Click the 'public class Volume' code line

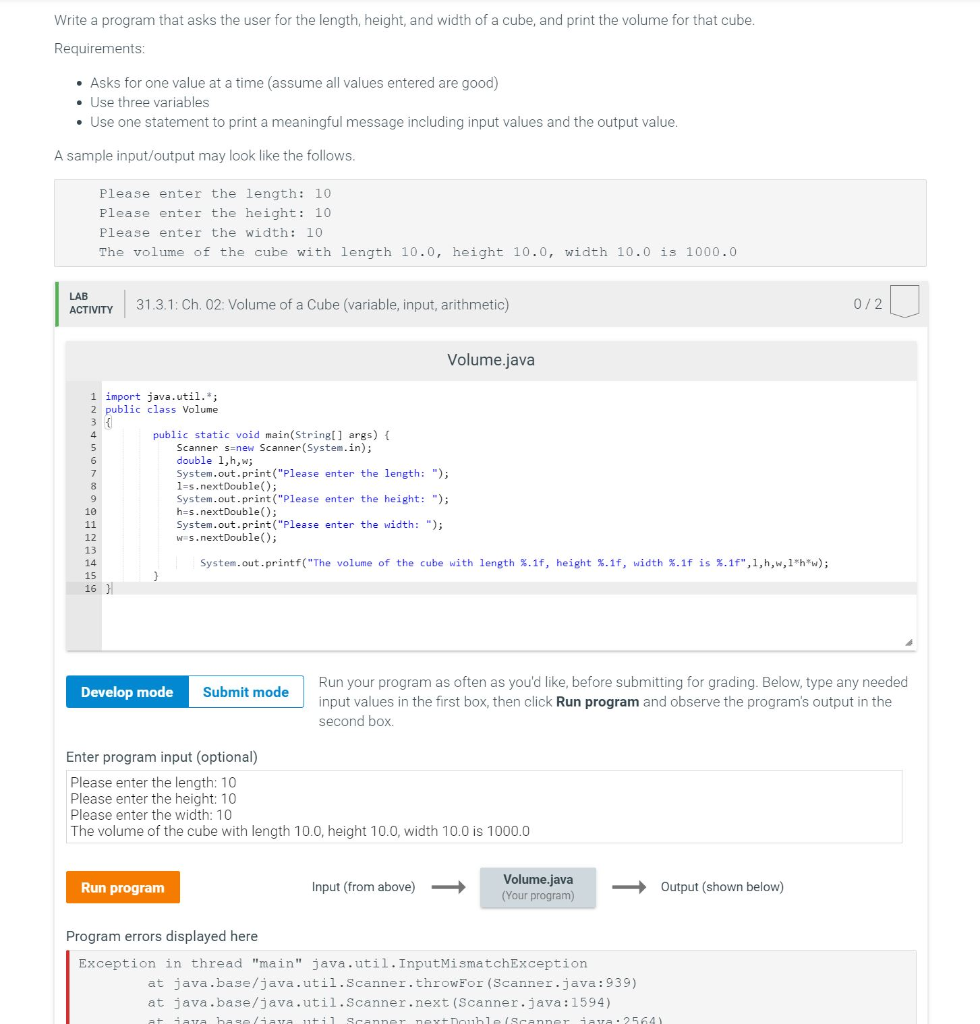click(x=161, y=409)
